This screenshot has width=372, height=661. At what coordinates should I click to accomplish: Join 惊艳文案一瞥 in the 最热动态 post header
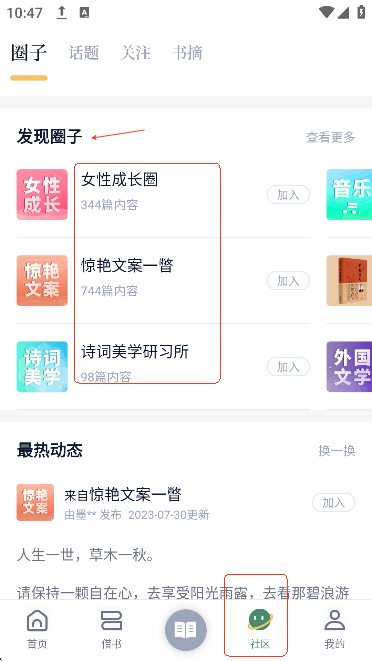click(x=334, y=502)
